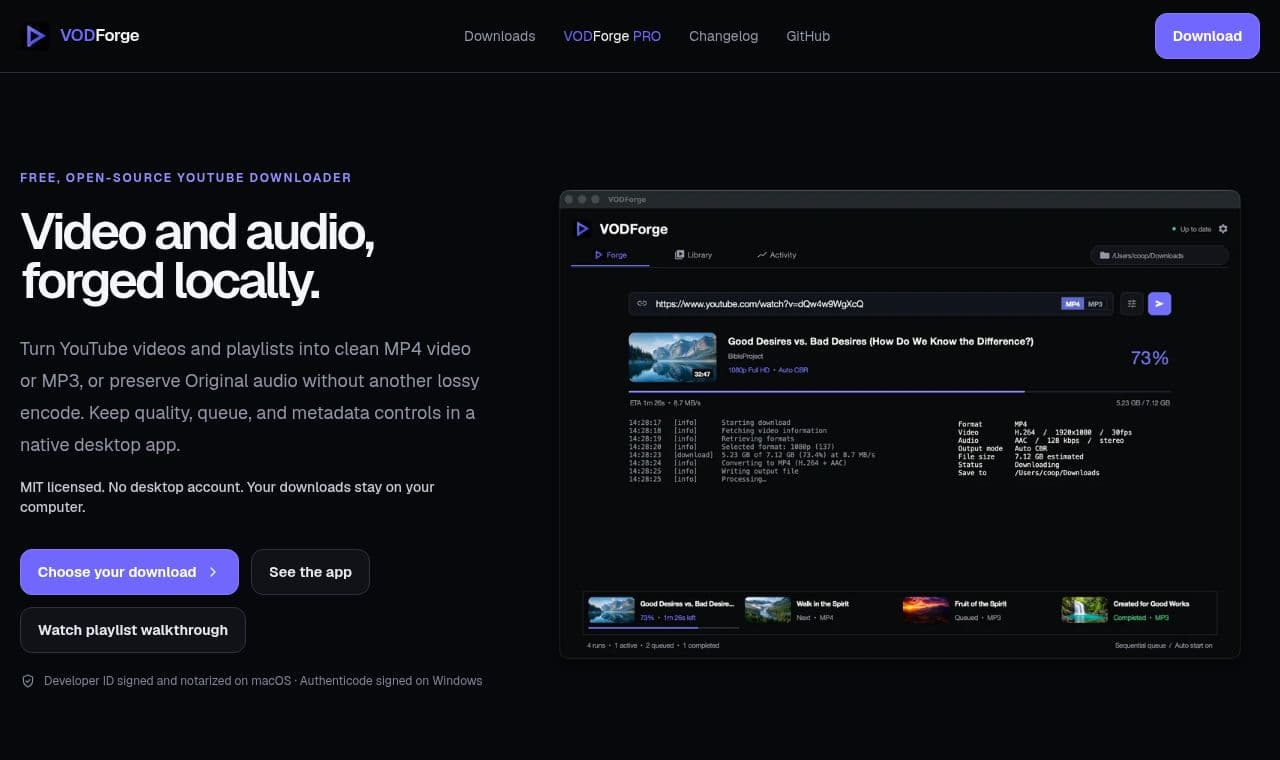Click the Created for Good Works queue thumbnail

[1085, 610]
